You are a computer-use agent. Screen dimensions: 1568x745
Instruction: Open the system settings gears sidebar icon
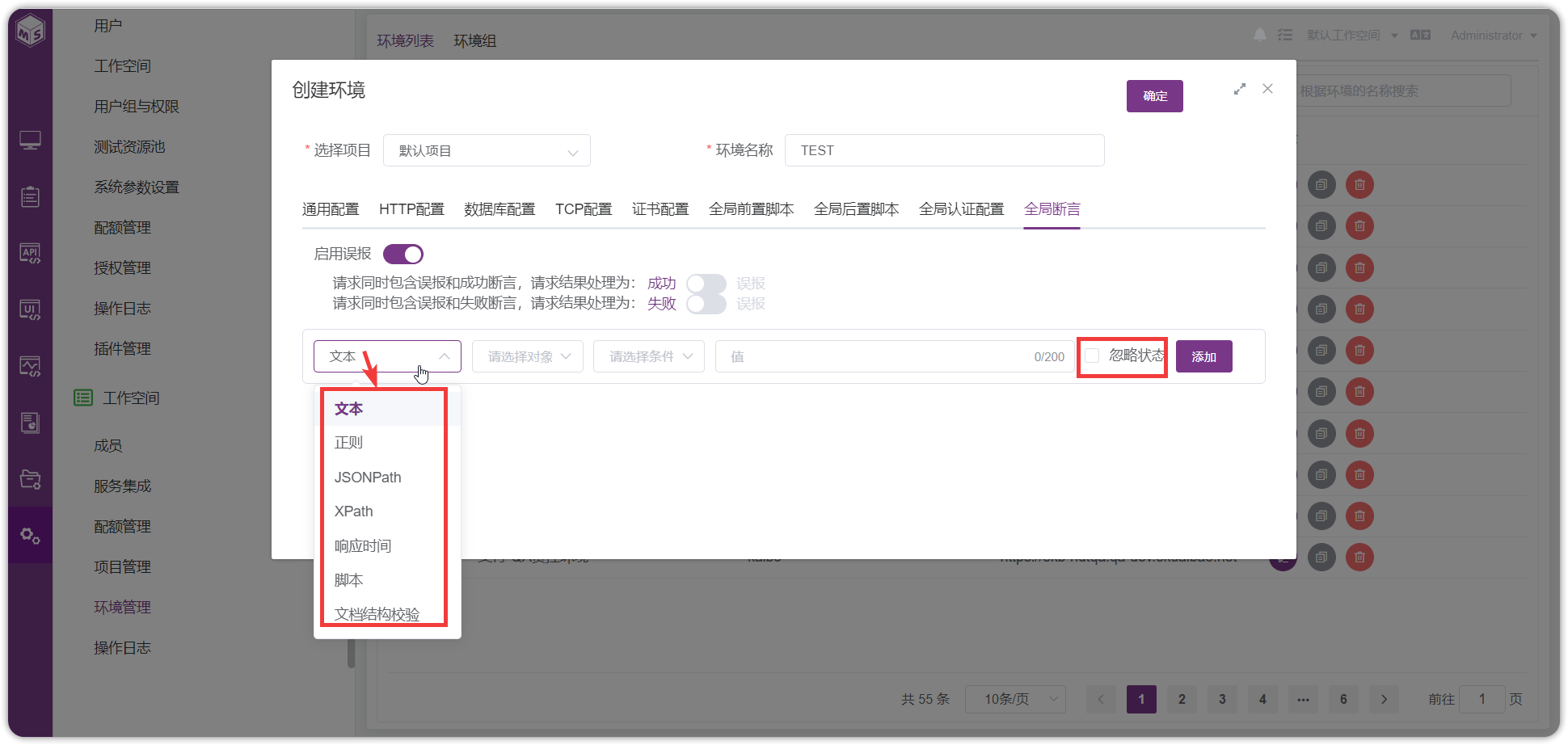coord(30,535)
